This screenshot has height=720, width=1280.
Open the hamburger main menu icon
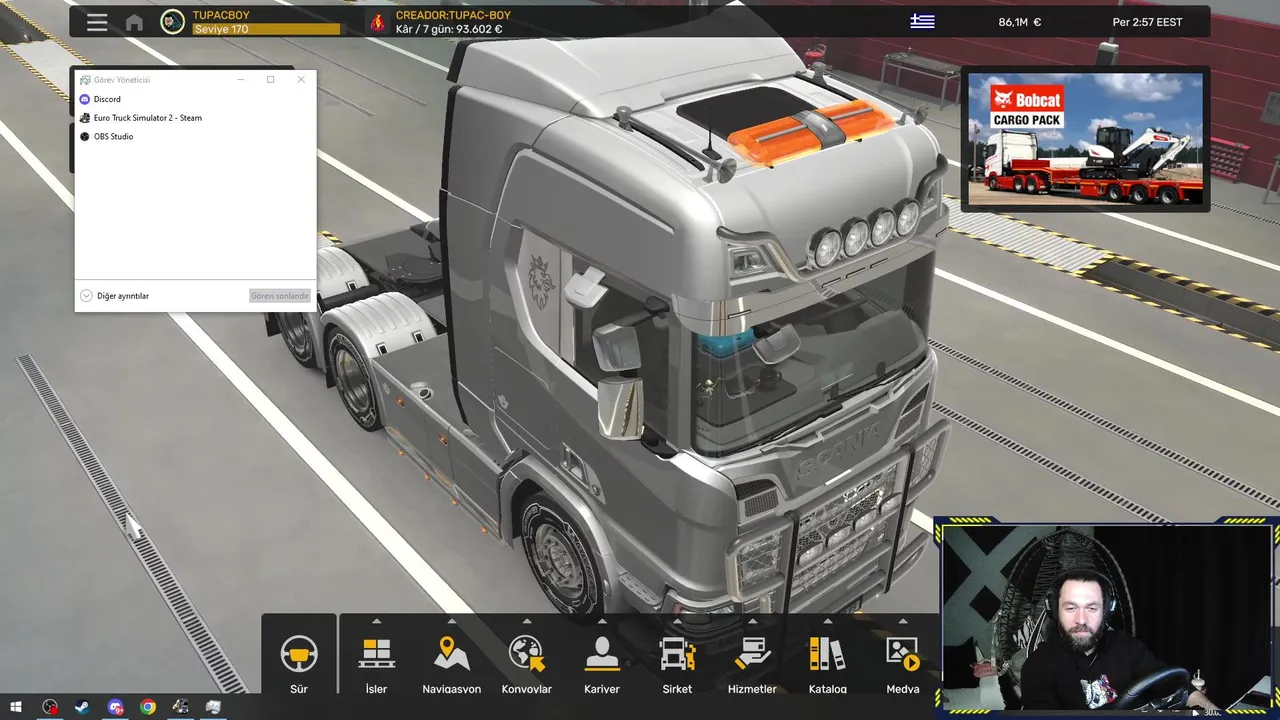tap(97, 22)
